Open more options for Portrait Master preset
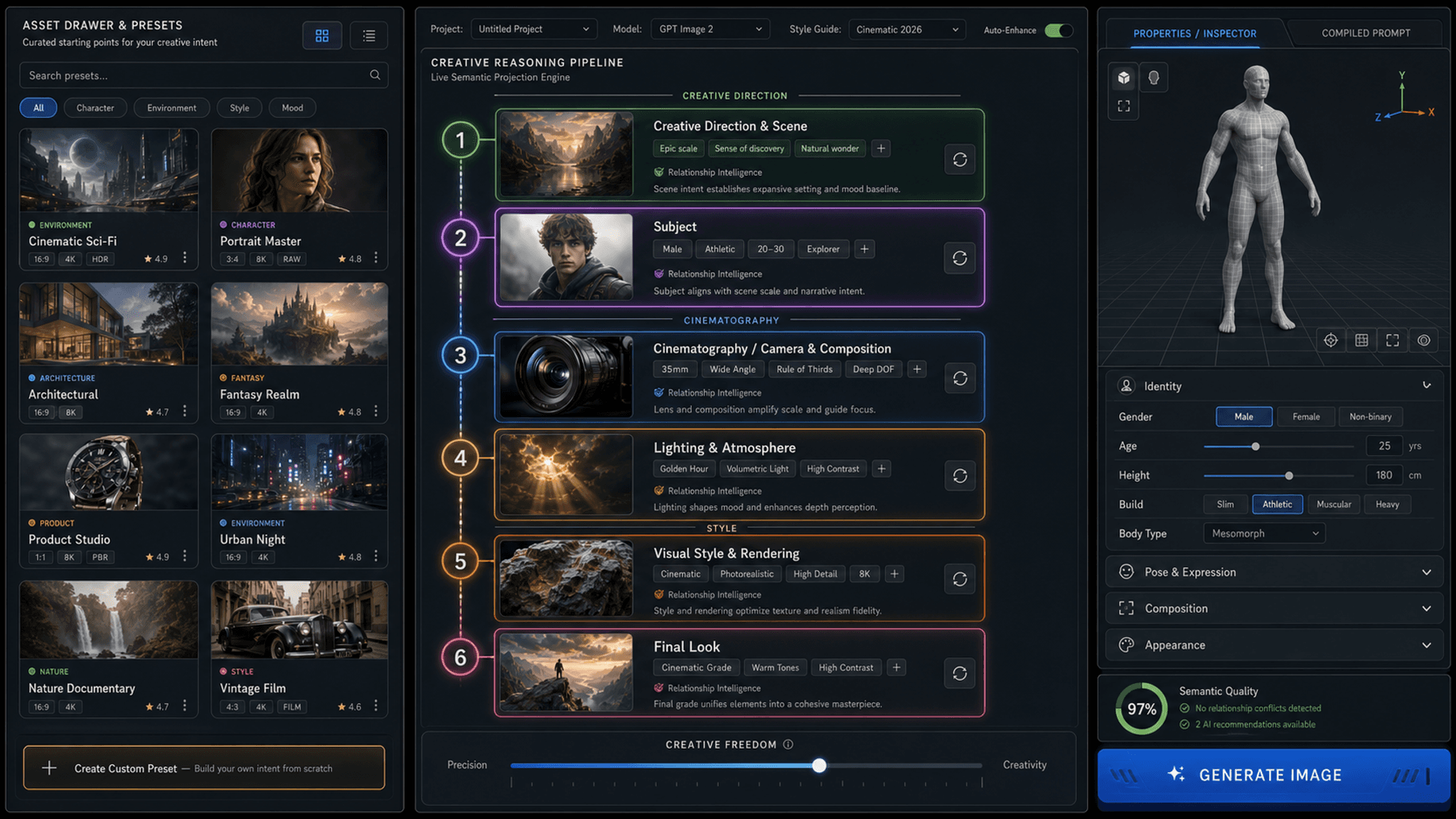The width and height of the screenshot is (1456, 819). point(376,258)
